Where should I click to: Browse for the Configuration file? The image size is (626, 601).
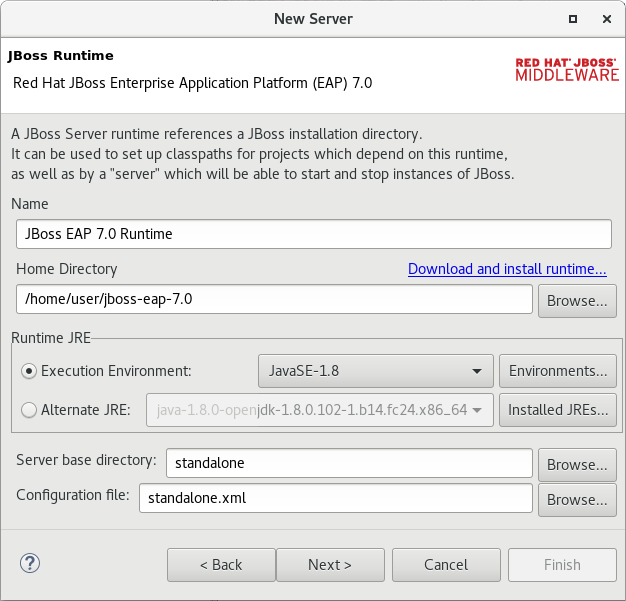pyautogui.click(x=577, y=500)
